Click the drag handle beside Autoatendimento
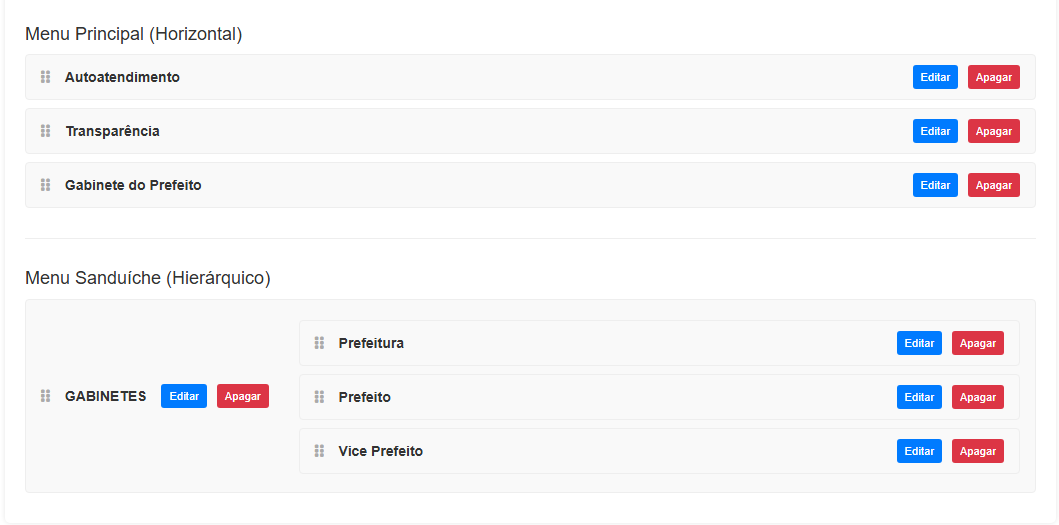The height and width of the screenshot is (525, 1059). (x=45, y=77)
